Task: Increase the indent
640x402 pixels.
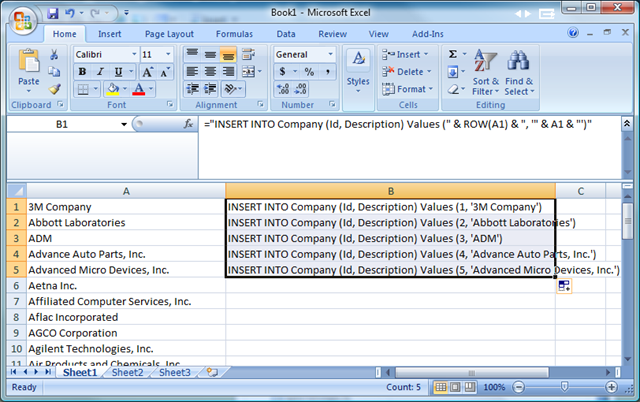Action: click(x=210, y=89)
